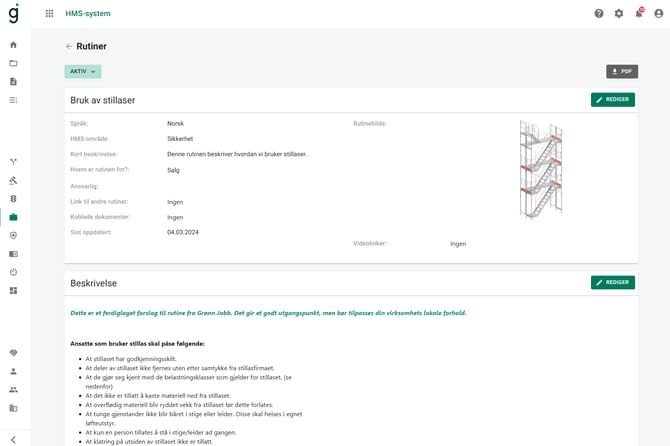Click the gavel icon in sidebar
The image size is (670, 446).
[13, 180]
